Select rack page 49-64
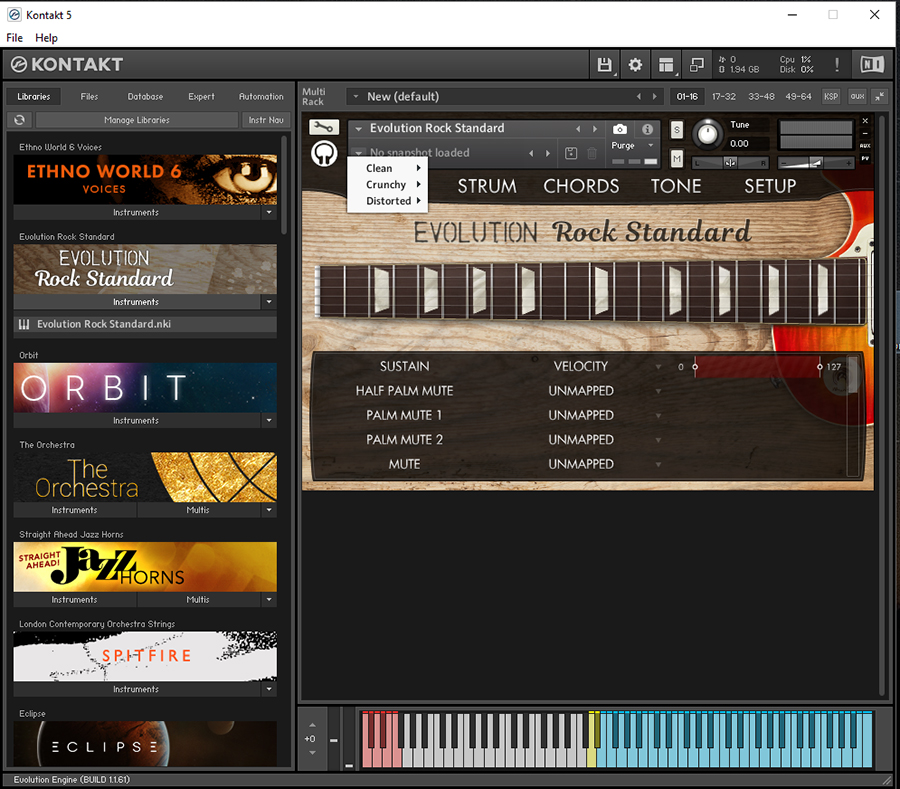Screen dimensions: 900x789 tap(798, 96)
